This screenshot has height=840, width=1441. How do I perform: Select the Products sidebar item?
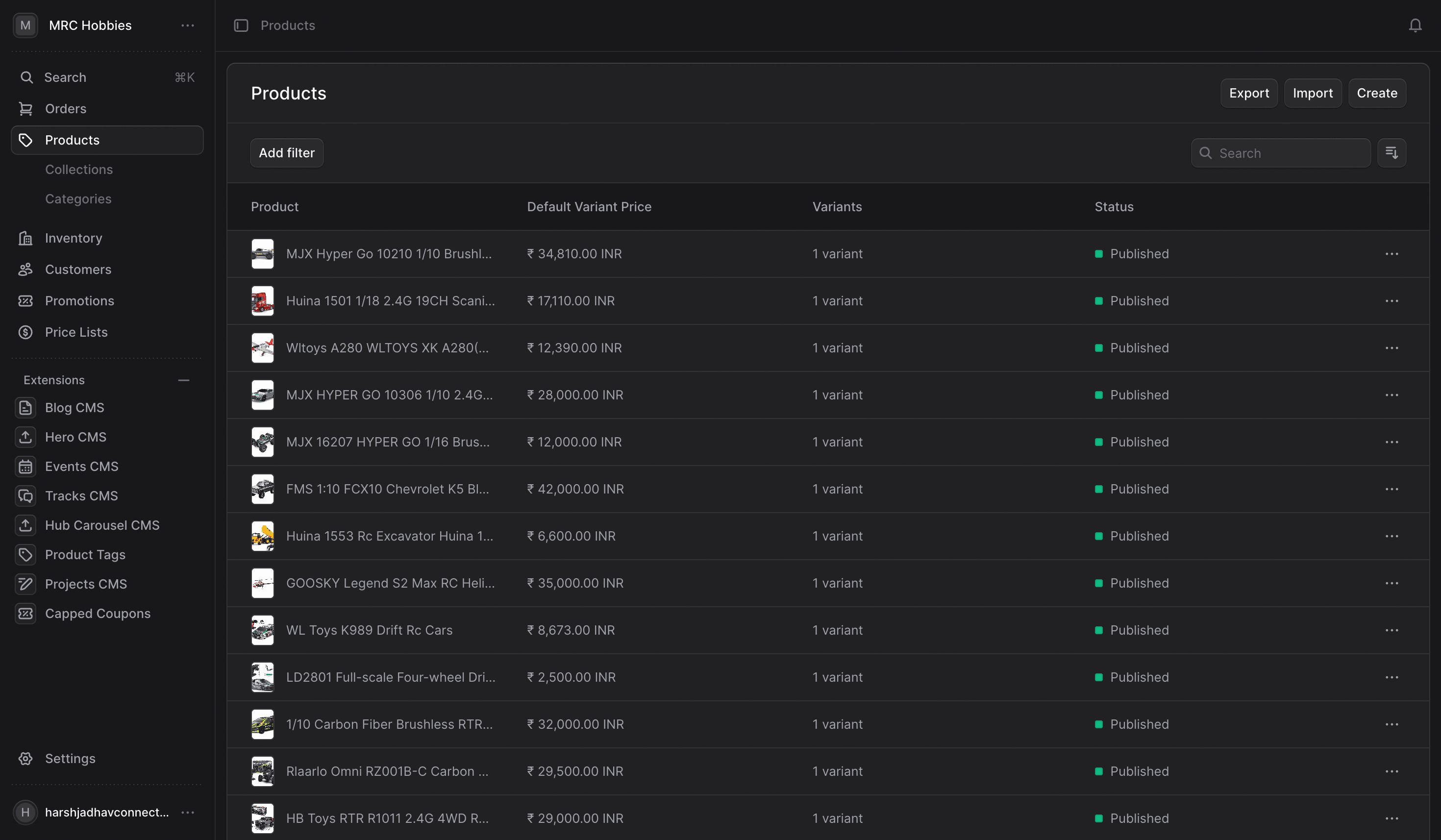click(107, 140)
